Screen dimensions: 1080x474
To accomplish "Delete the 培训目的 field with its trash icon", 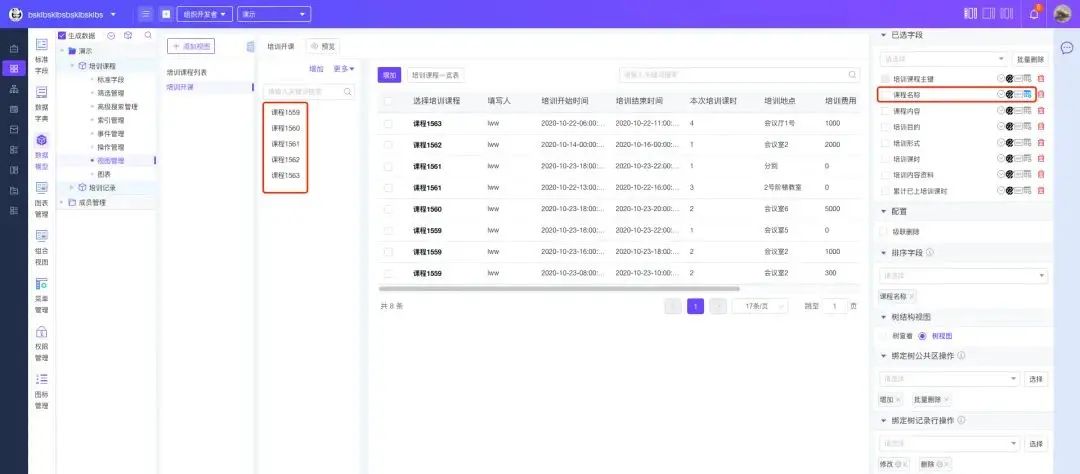I will tap(1041, 127).
